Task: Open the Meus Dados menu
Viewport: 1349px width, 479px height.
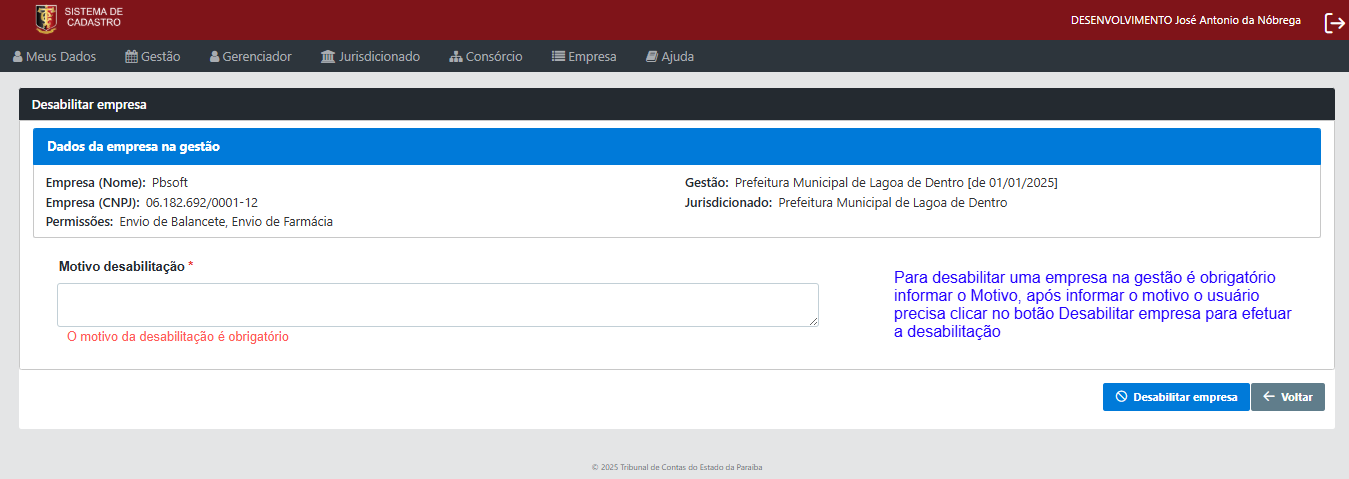Action: (x=55, y=56)
